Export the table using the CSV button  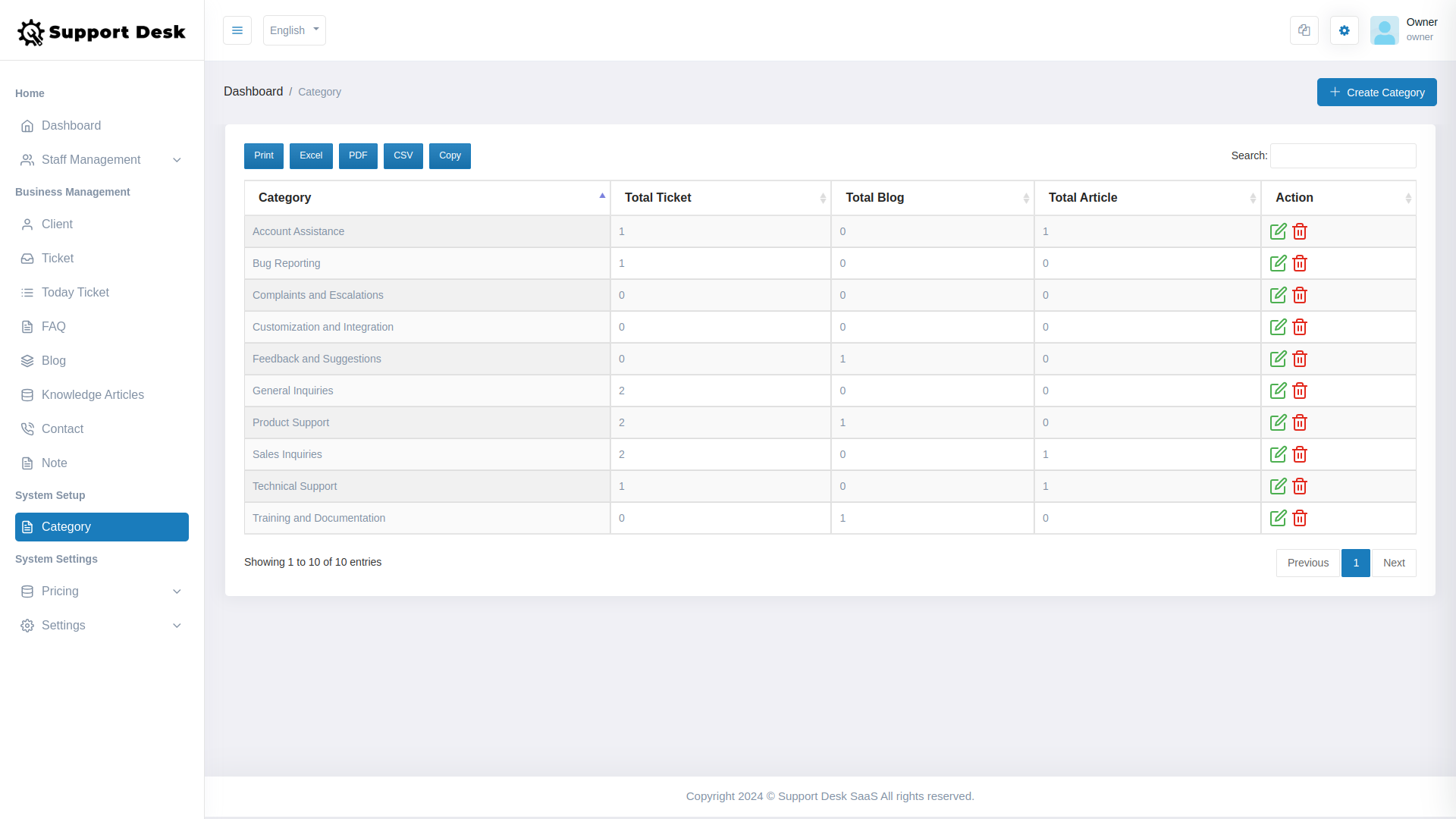point(403,155)
